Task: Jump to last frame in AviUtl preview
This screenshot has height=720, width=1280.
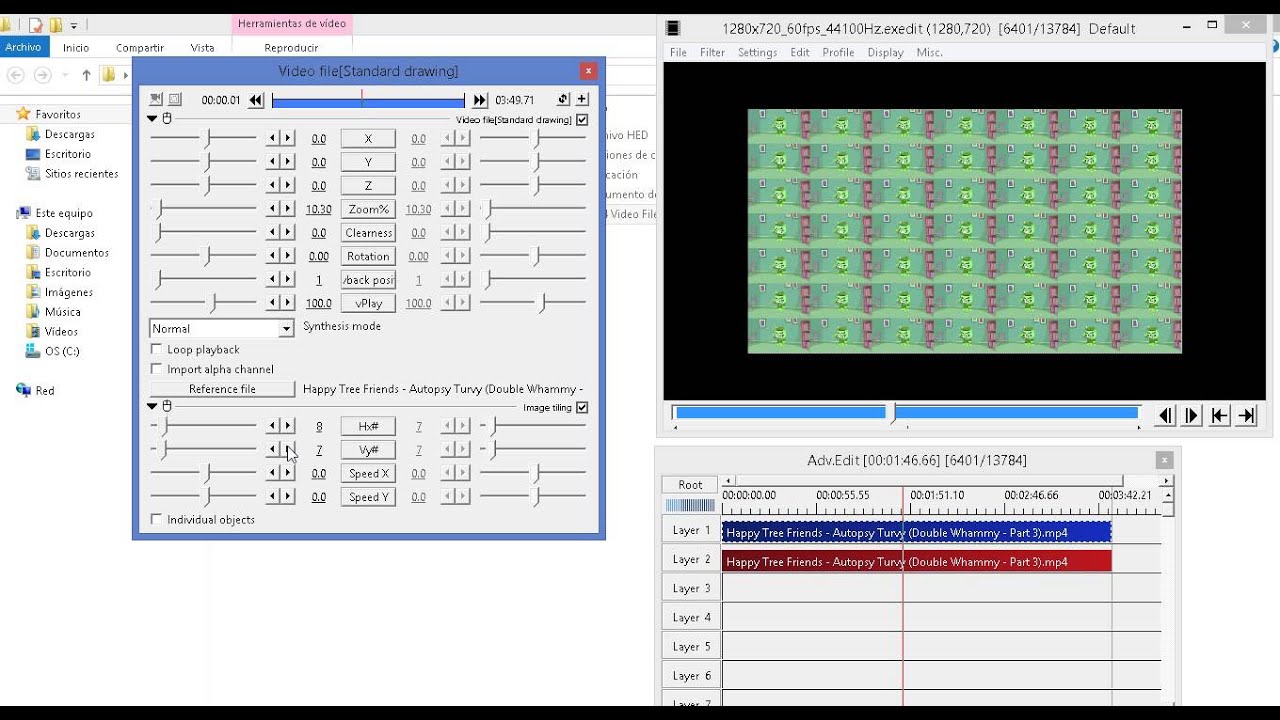Action: (x=1246, y=416)
